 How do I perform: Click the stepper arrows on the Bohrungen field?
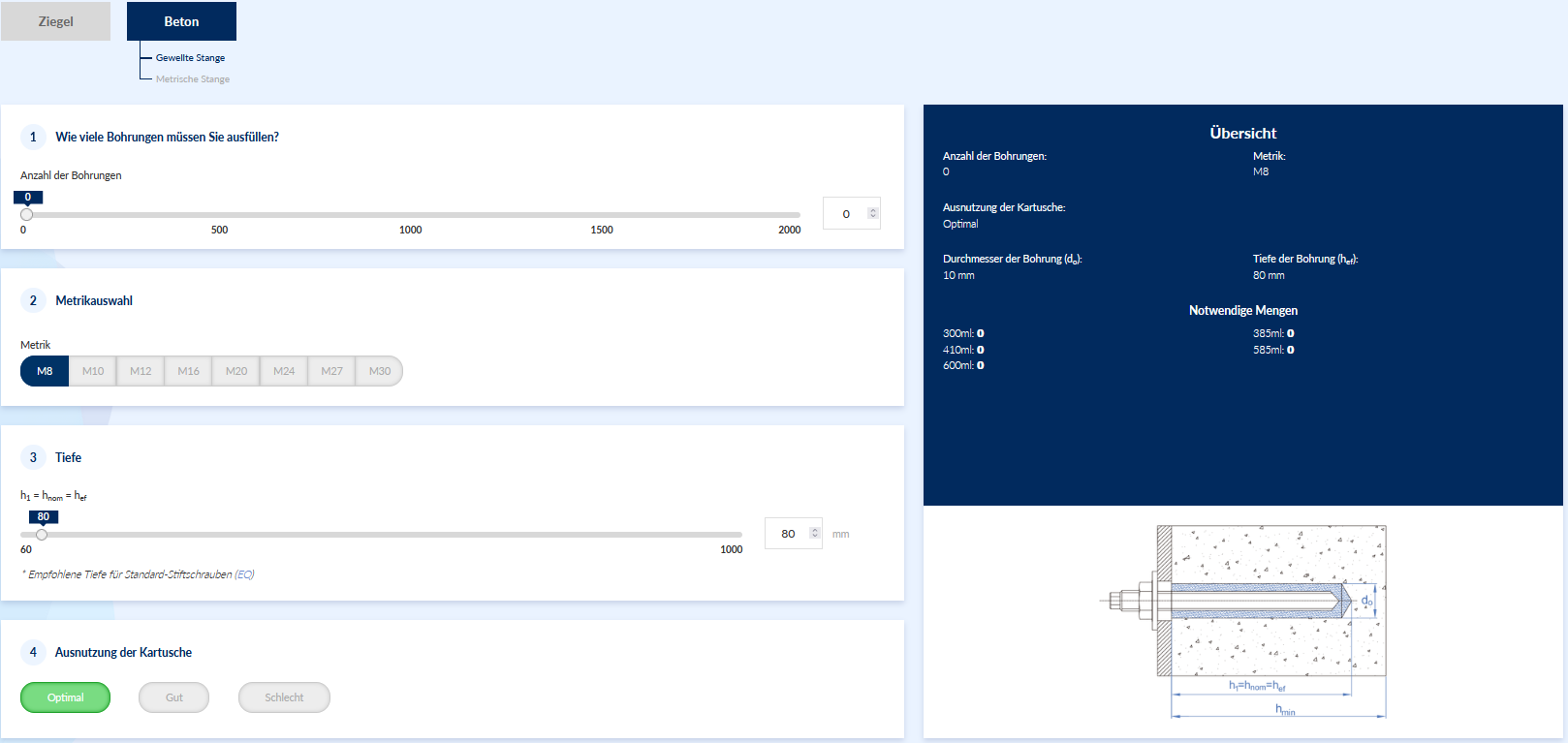click(x=872, y=214)
